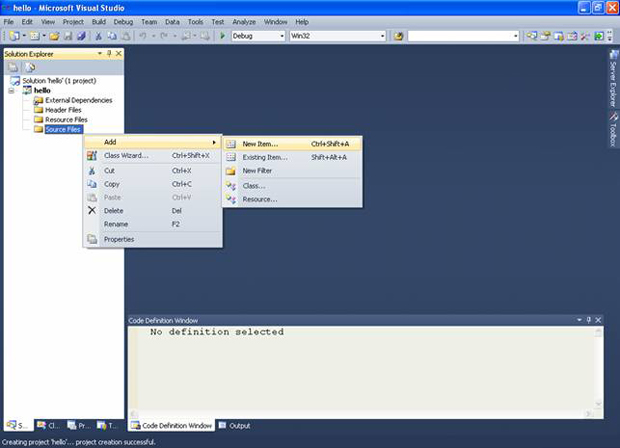Open the Tools menu
The height and width of the screenshot is (448, 620).
point(195,22)
